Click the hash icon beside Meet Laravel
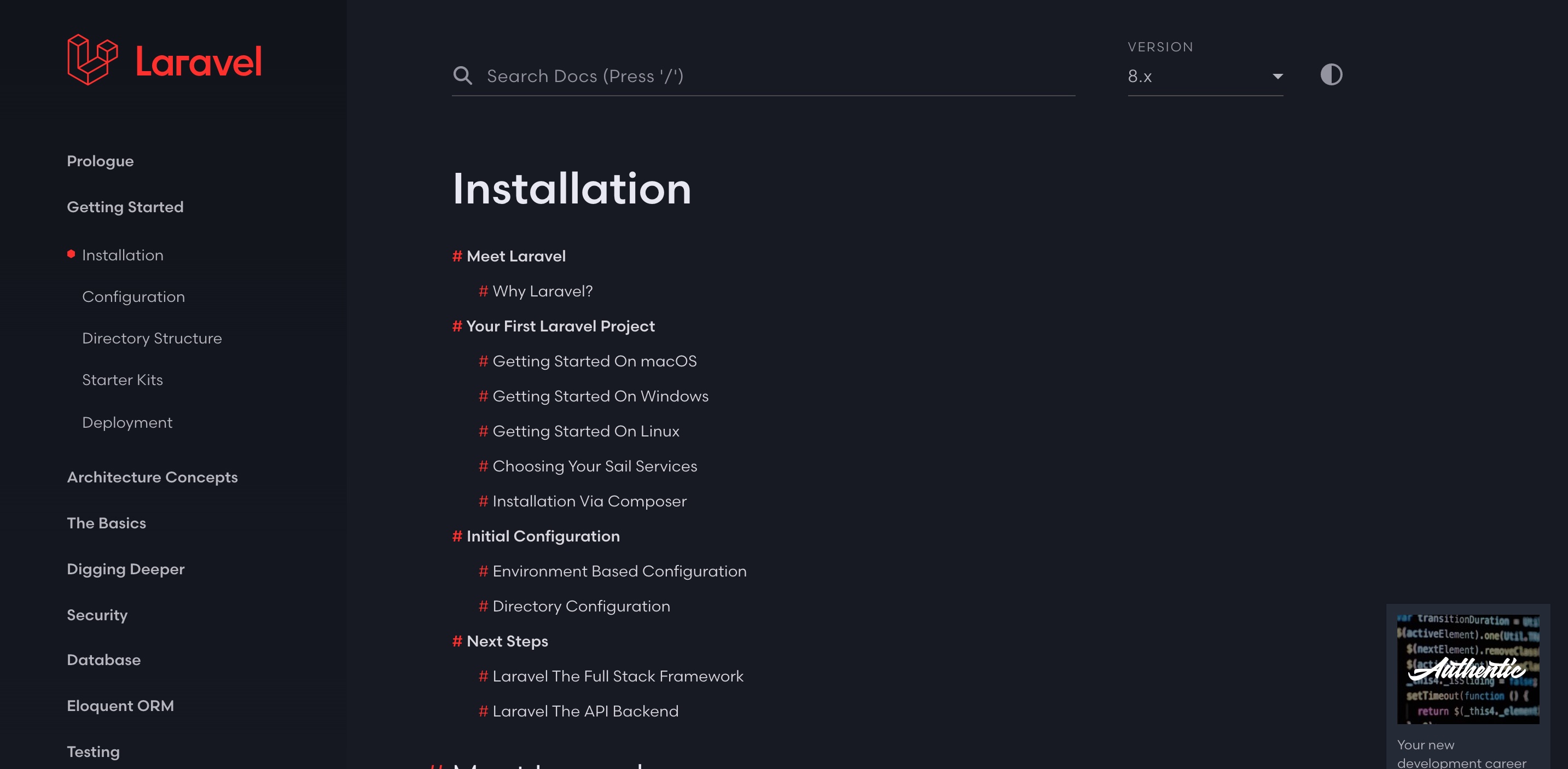 (x=457, y=256)
